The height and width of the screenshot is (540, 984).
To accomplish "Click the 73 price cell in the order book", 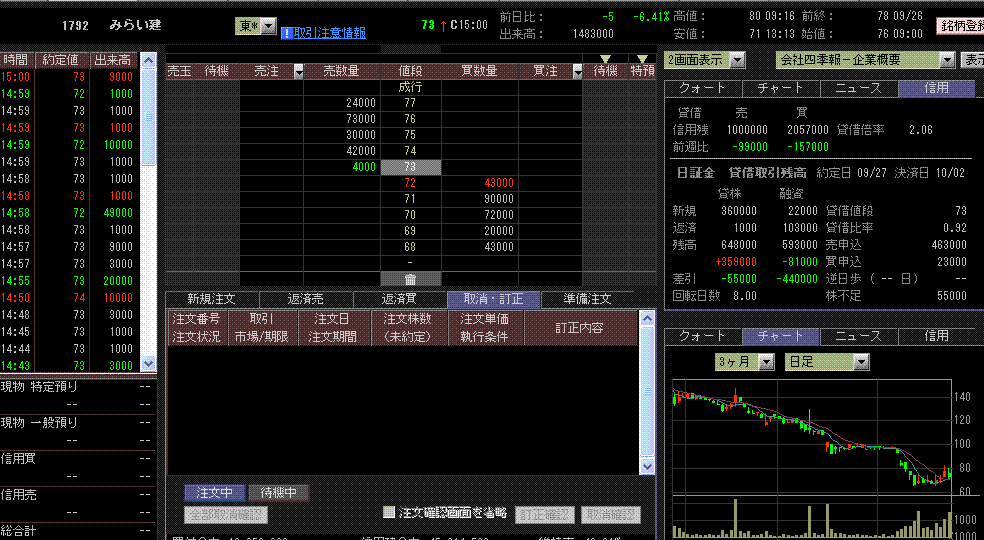I will 410,167.
